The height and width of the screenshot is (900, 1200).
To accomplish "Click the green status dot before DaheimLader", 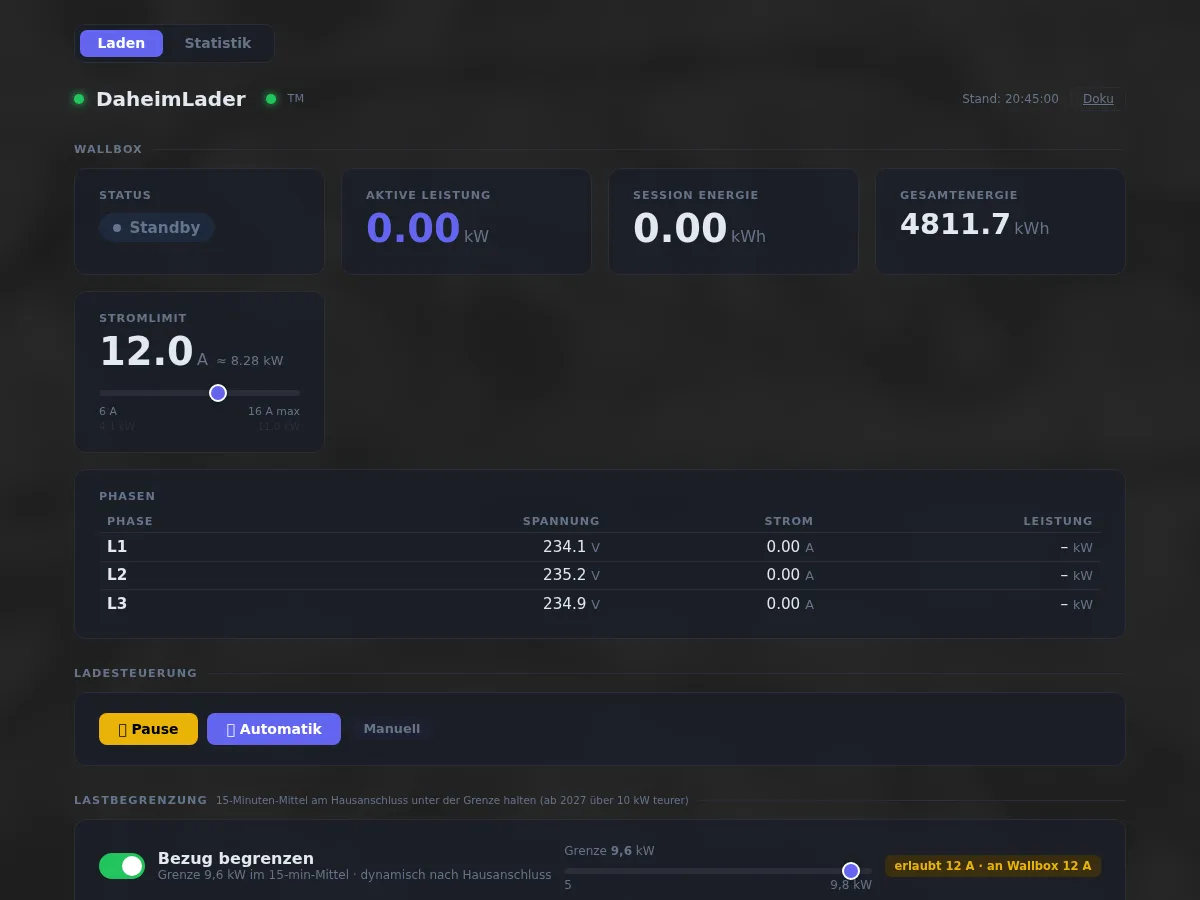I will 79,99.
